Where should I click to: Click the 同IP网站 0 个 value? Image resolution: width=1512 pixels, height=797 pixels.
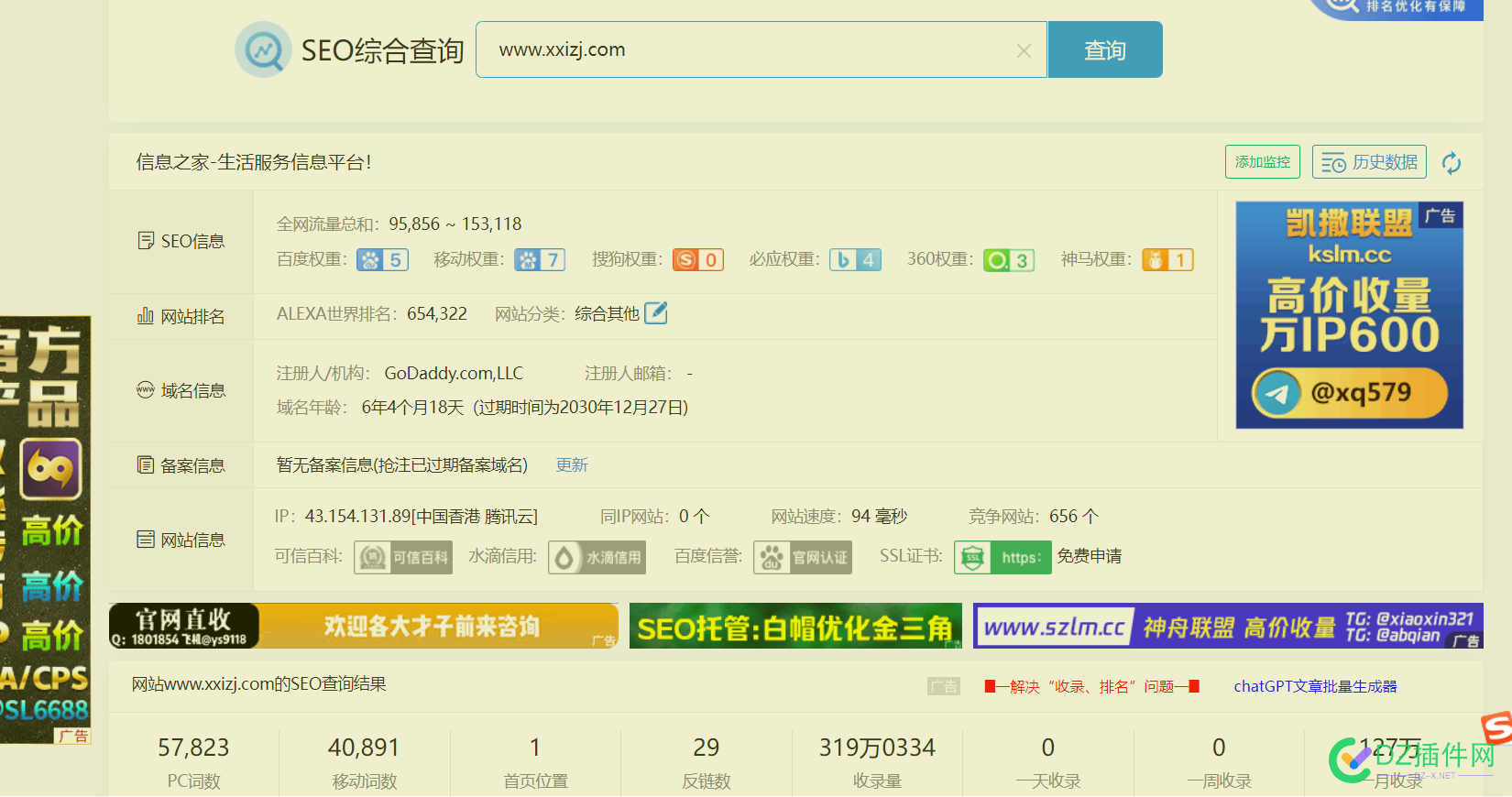695,517
